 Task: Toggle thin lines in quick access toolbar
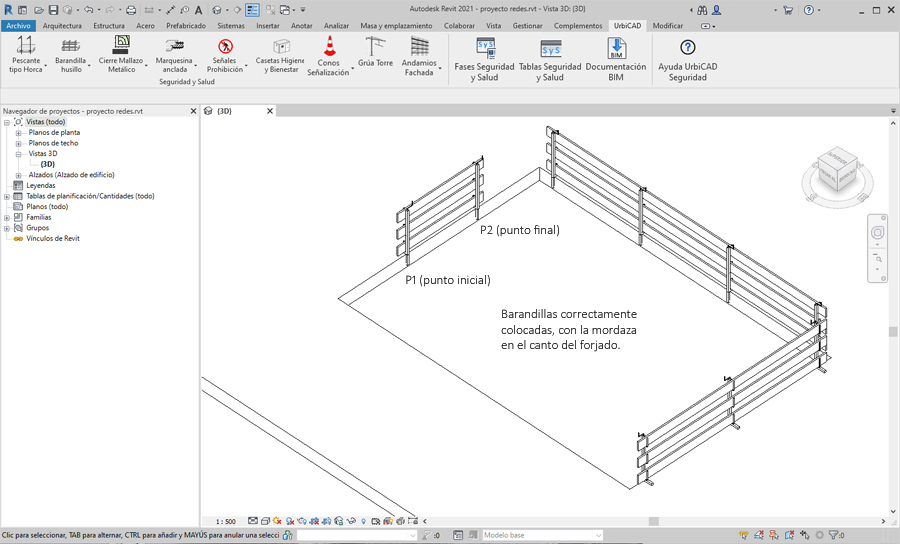[251, 10]
